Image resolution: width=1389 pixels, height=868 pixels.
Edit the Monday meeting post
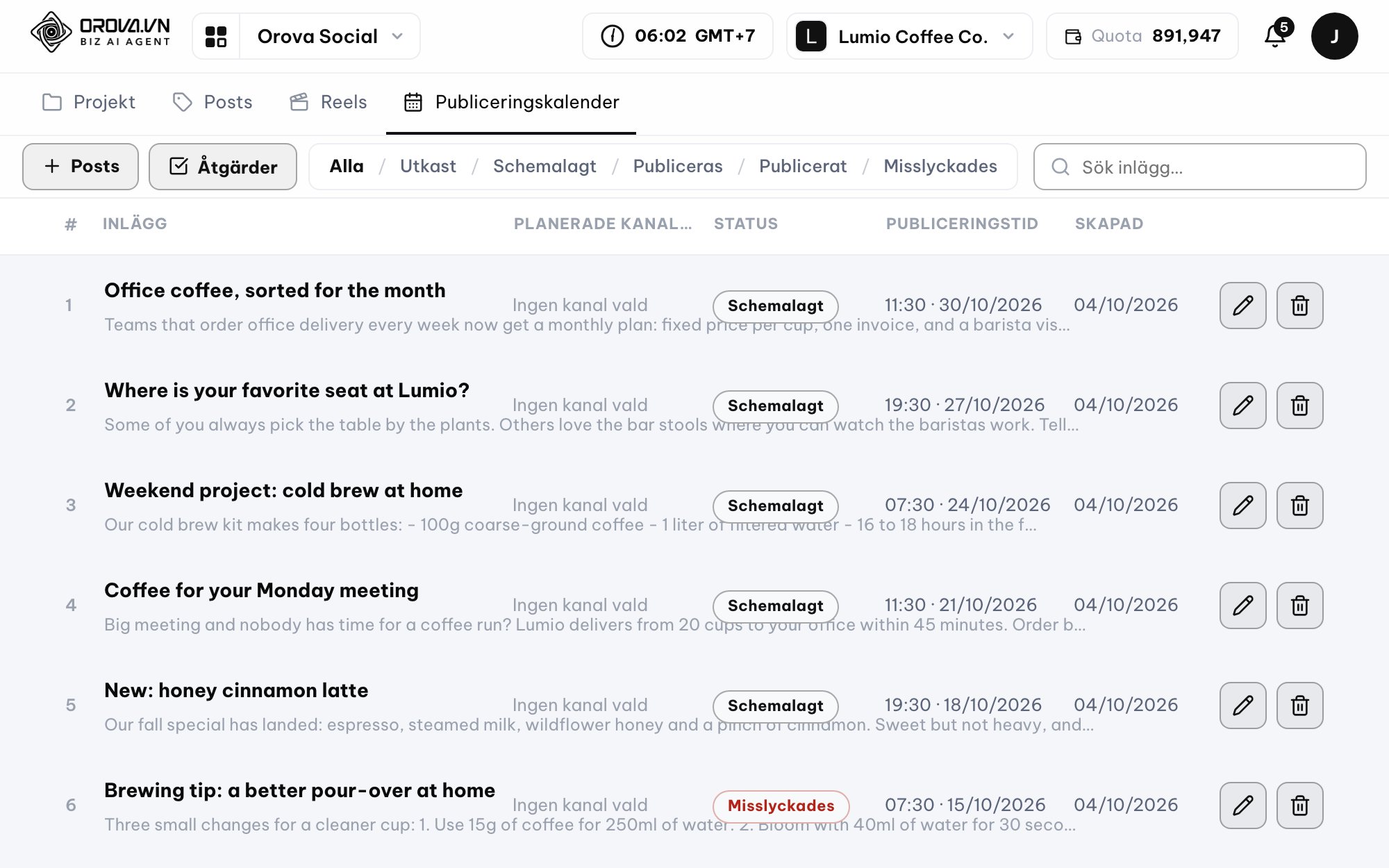tap(1243, 606)
